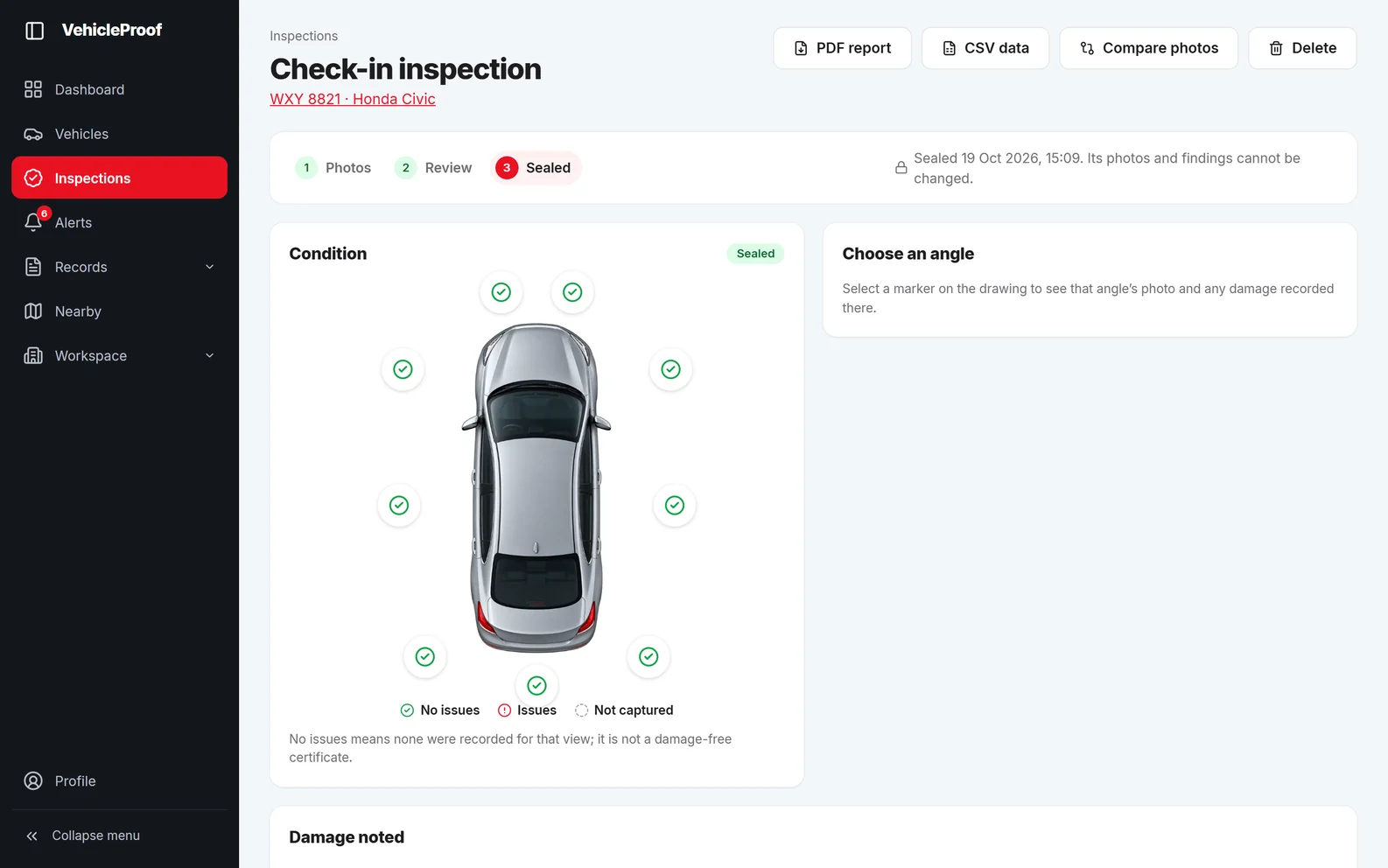The height and width of the screenshot is (868, 1388).
Task: Delete this inspection
Action: [x=1302, y=48]
